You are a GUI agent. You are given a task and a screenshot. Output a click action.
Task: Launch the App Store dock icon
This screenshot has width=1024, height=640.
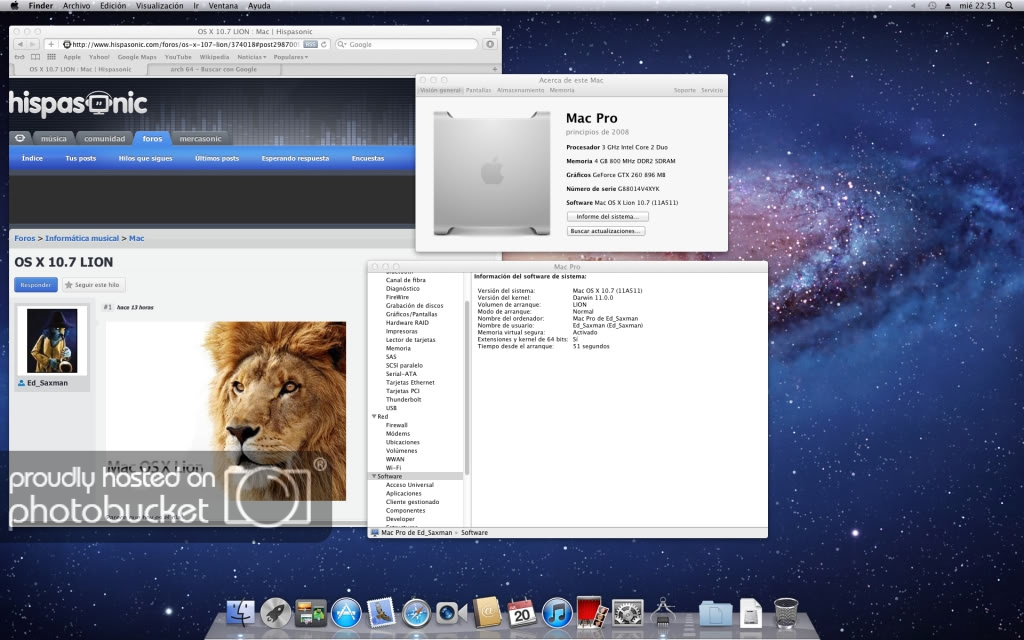[x=345, y=612]
